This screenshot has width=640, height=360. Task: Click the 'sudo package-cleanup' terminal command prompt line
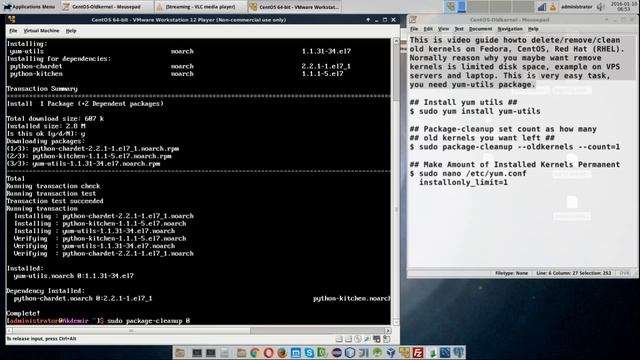pos(98,321)
